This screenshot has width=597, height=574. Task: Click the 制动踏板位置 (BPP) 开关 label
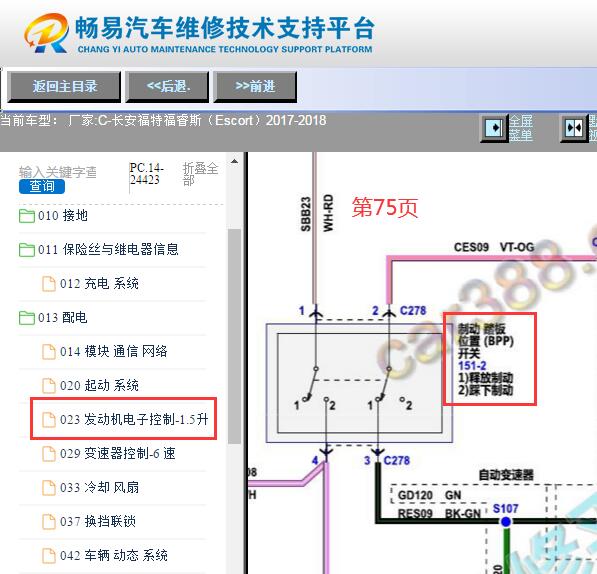485,341
